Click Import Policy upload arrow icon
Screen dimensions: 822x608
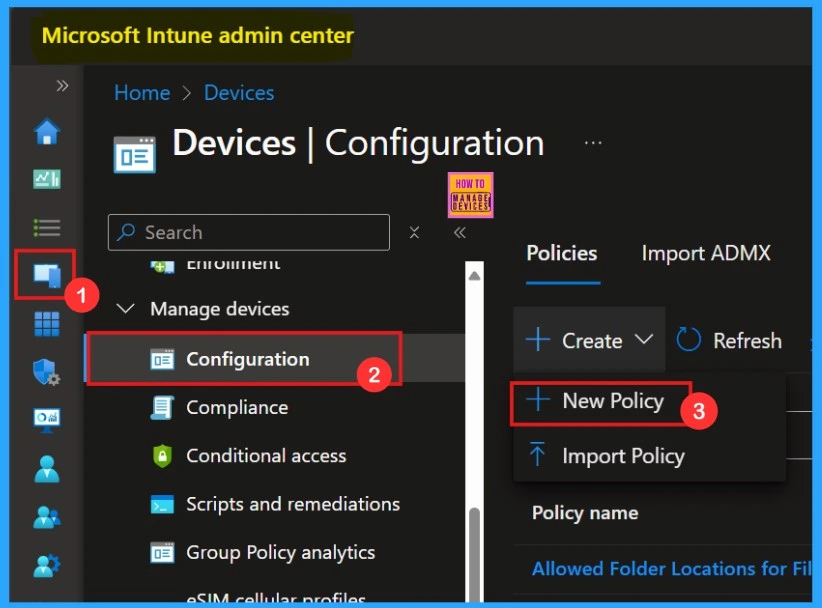pyautogui.click(x=537, y=454)
